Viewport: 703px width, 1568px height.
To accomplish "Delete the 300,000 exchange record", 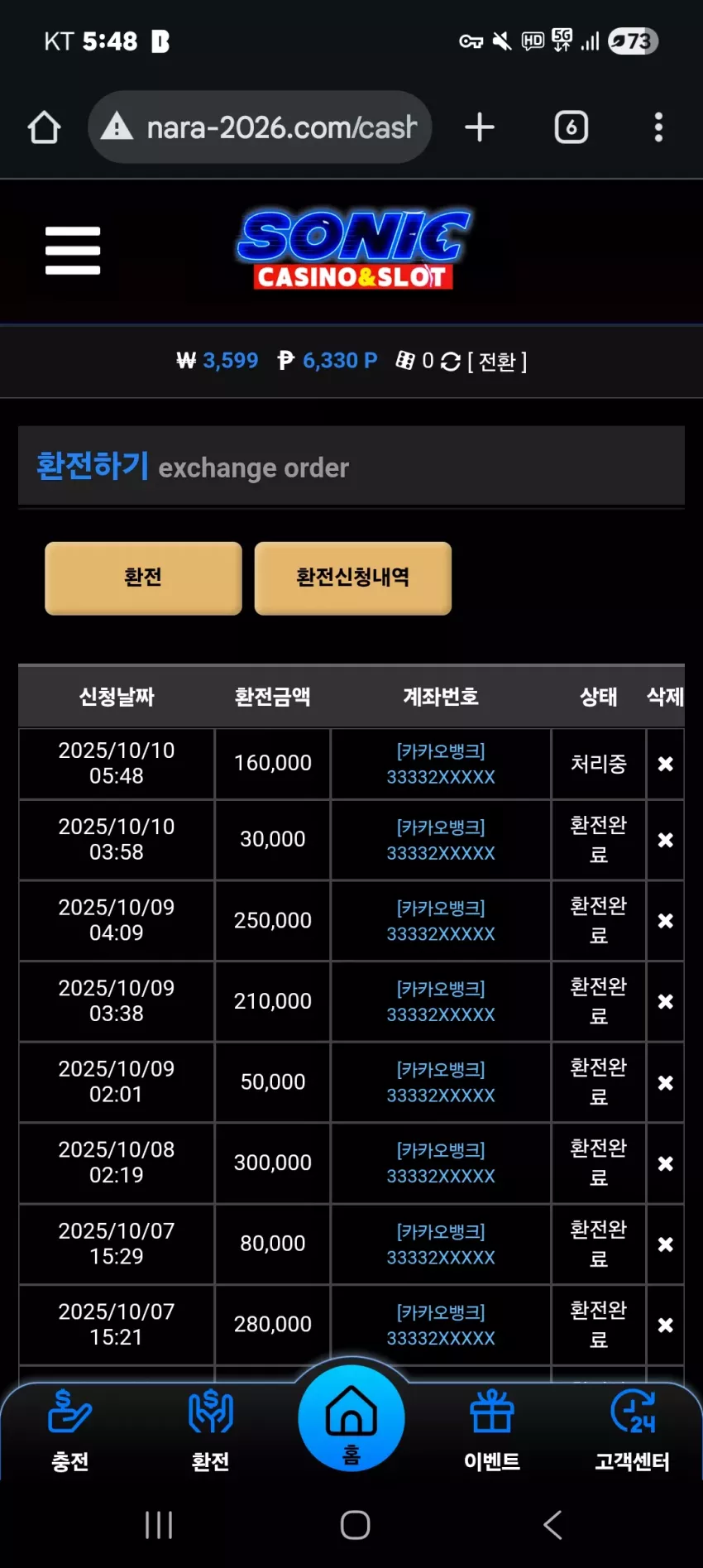I will [x=665, y=1163].
